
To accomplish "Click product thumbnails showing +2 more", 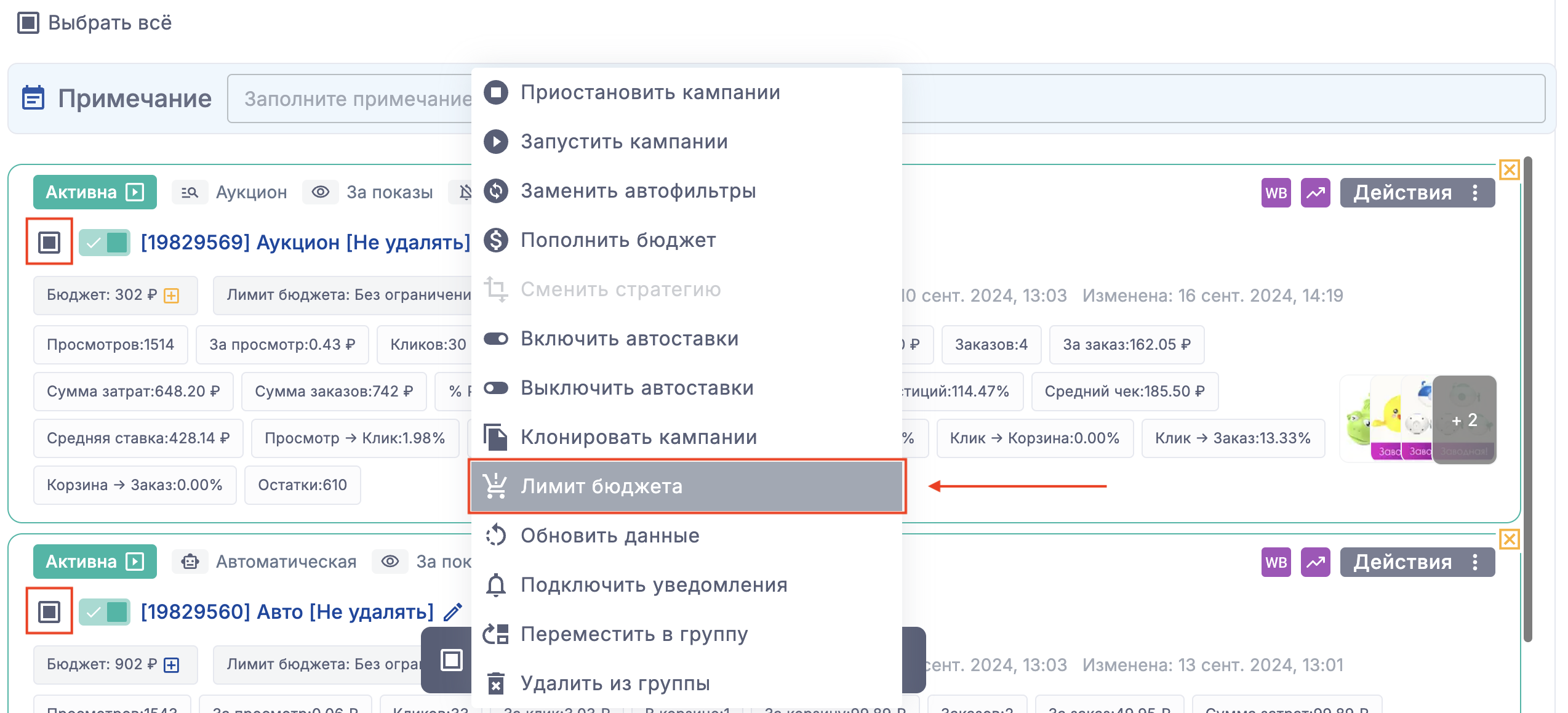I will tap(1463, 420).
